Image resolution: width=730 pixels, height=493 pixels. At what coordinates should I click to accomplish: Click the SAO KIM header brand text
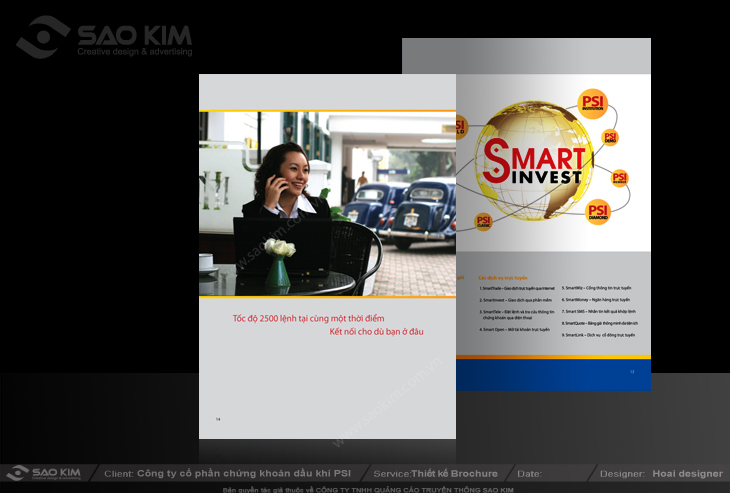coord(134,36)
